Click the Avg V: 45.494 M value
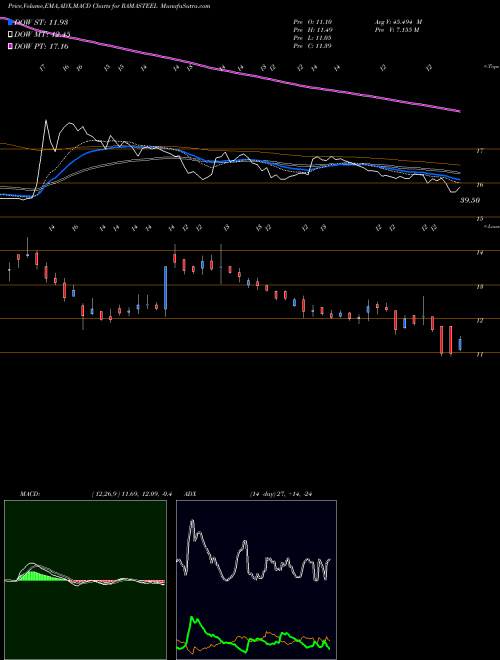 point(398,21)
